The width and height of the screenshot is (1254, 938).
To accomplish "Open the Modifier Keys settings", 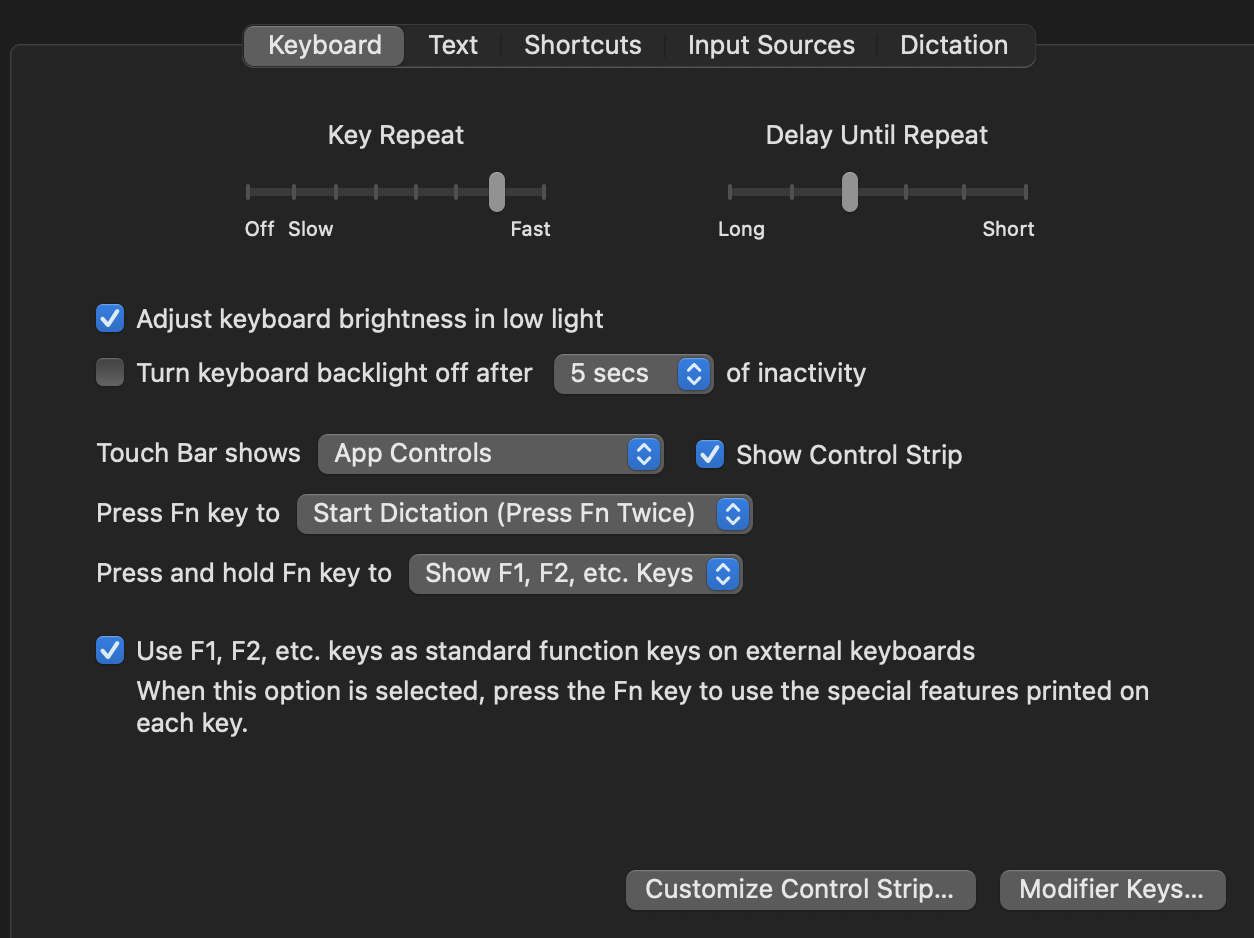I will 1112,889.
